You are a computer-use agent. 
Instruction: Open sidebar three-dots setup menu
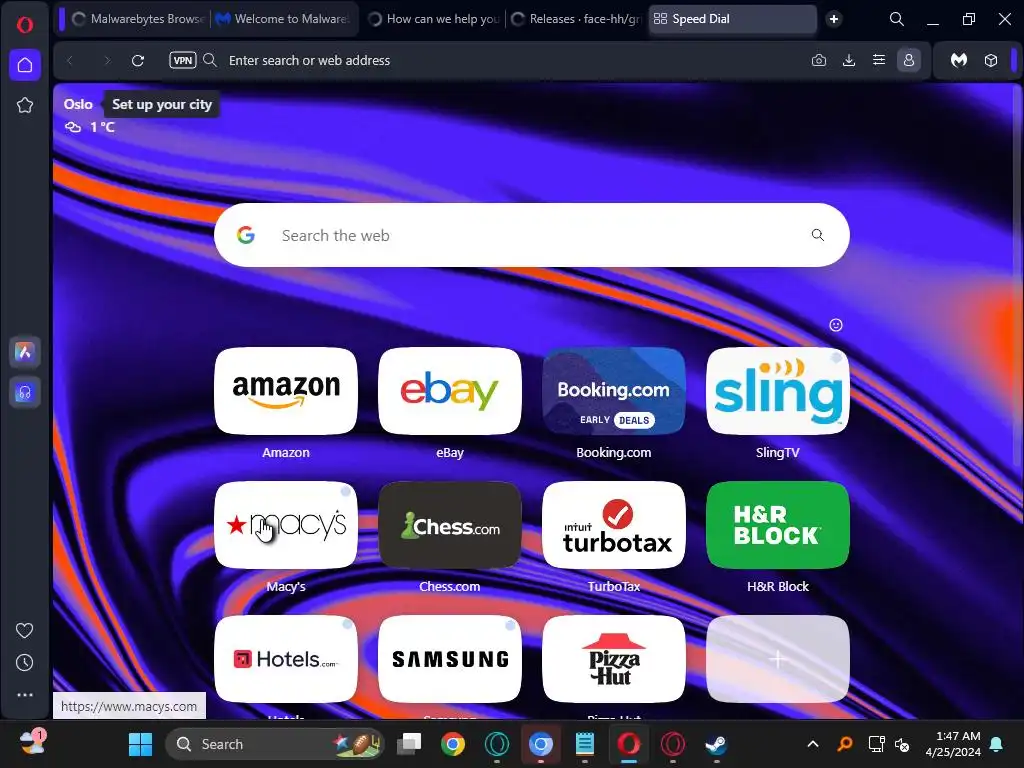25,695
